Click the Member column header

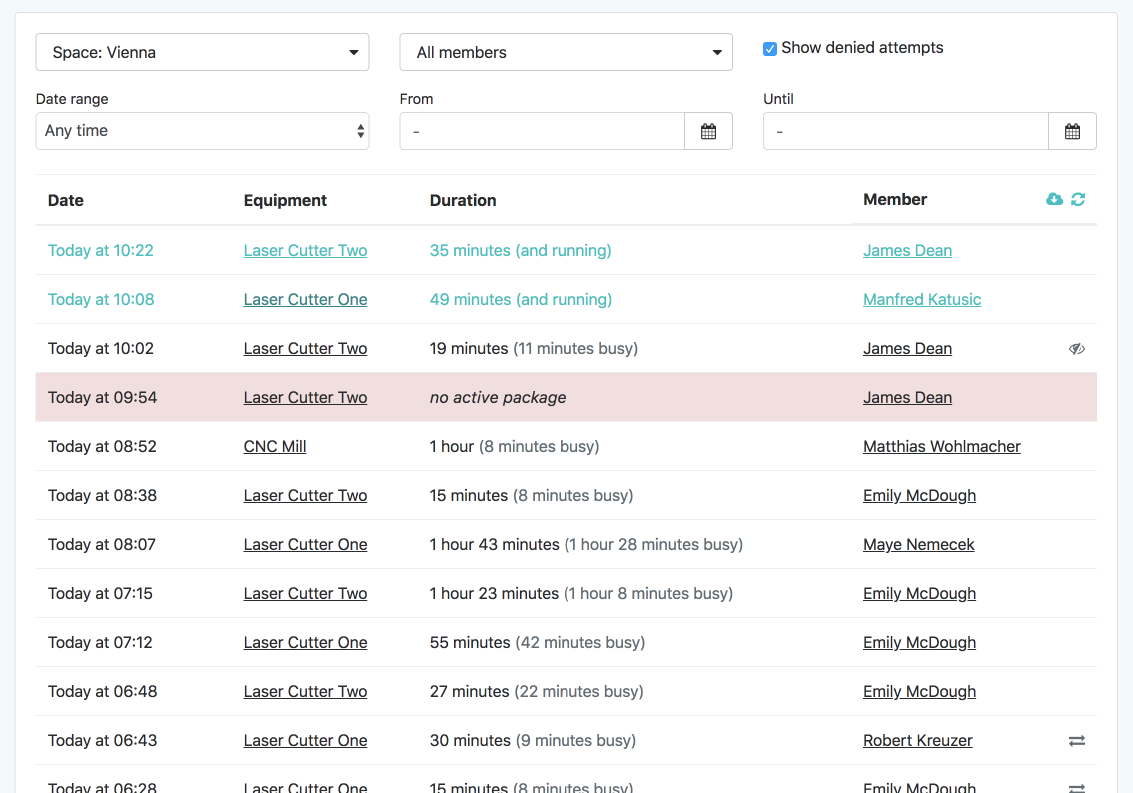[x=895, y=200]
